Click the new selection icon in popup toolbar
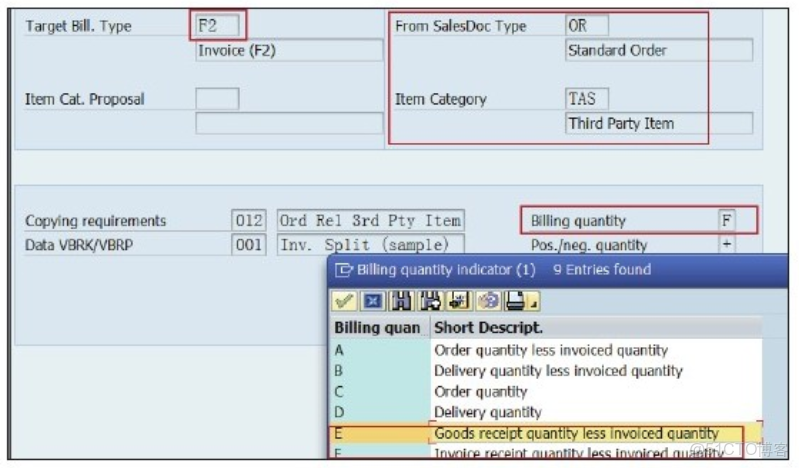The width and height of the screenshot is (799, 468). click(459, 301)
